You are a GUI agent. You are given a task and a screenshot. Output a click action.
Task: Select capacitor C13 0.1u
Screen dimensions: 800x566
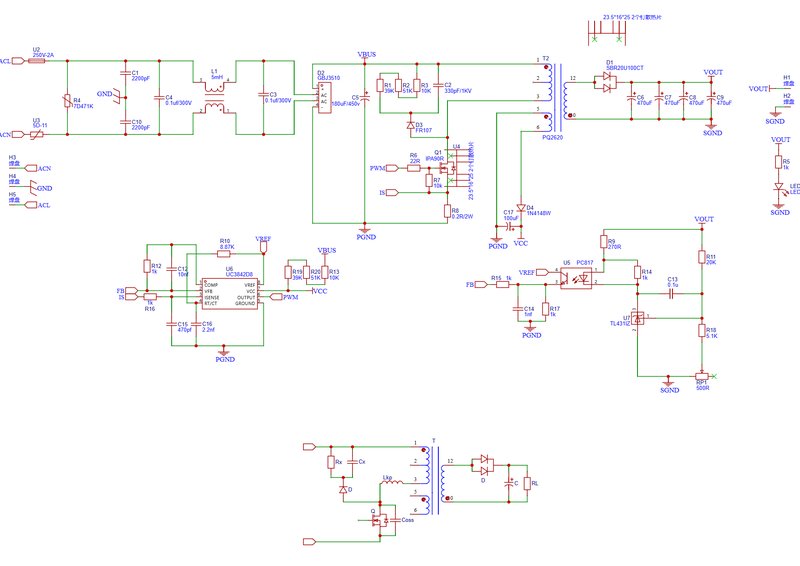pos(672,293)
